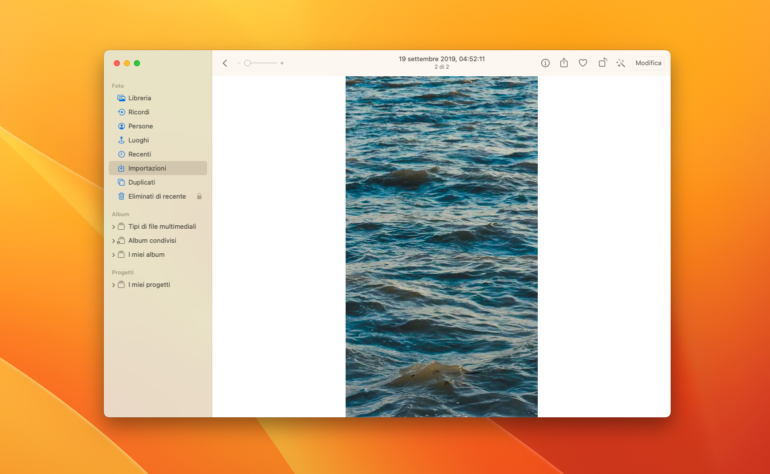Viewport: 770px width, 474px height.
Task: Click the zoom in plus sign
Action: 282,63
